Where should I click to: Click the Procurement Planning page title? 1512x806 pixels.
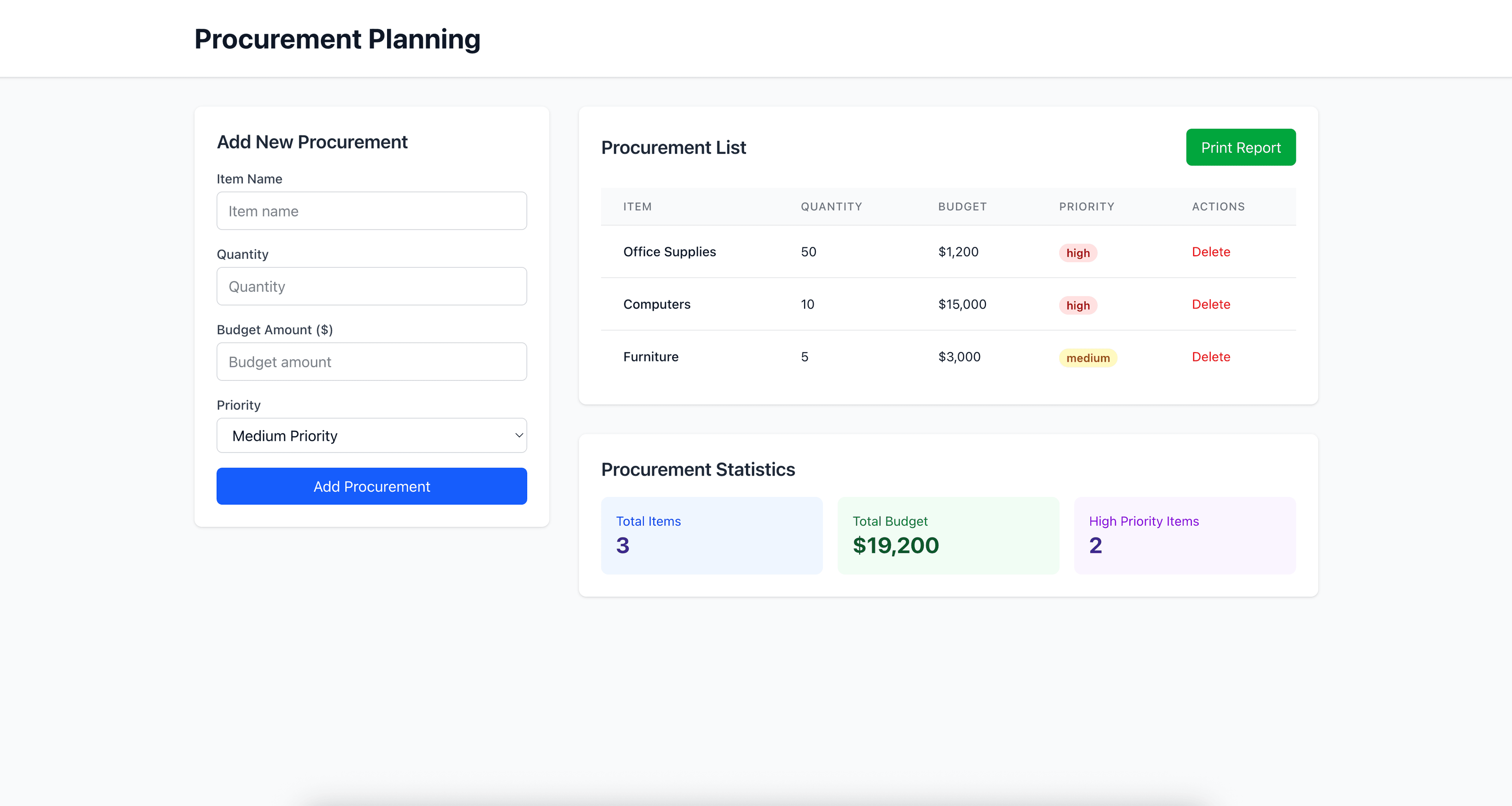[x=337, y=39]
